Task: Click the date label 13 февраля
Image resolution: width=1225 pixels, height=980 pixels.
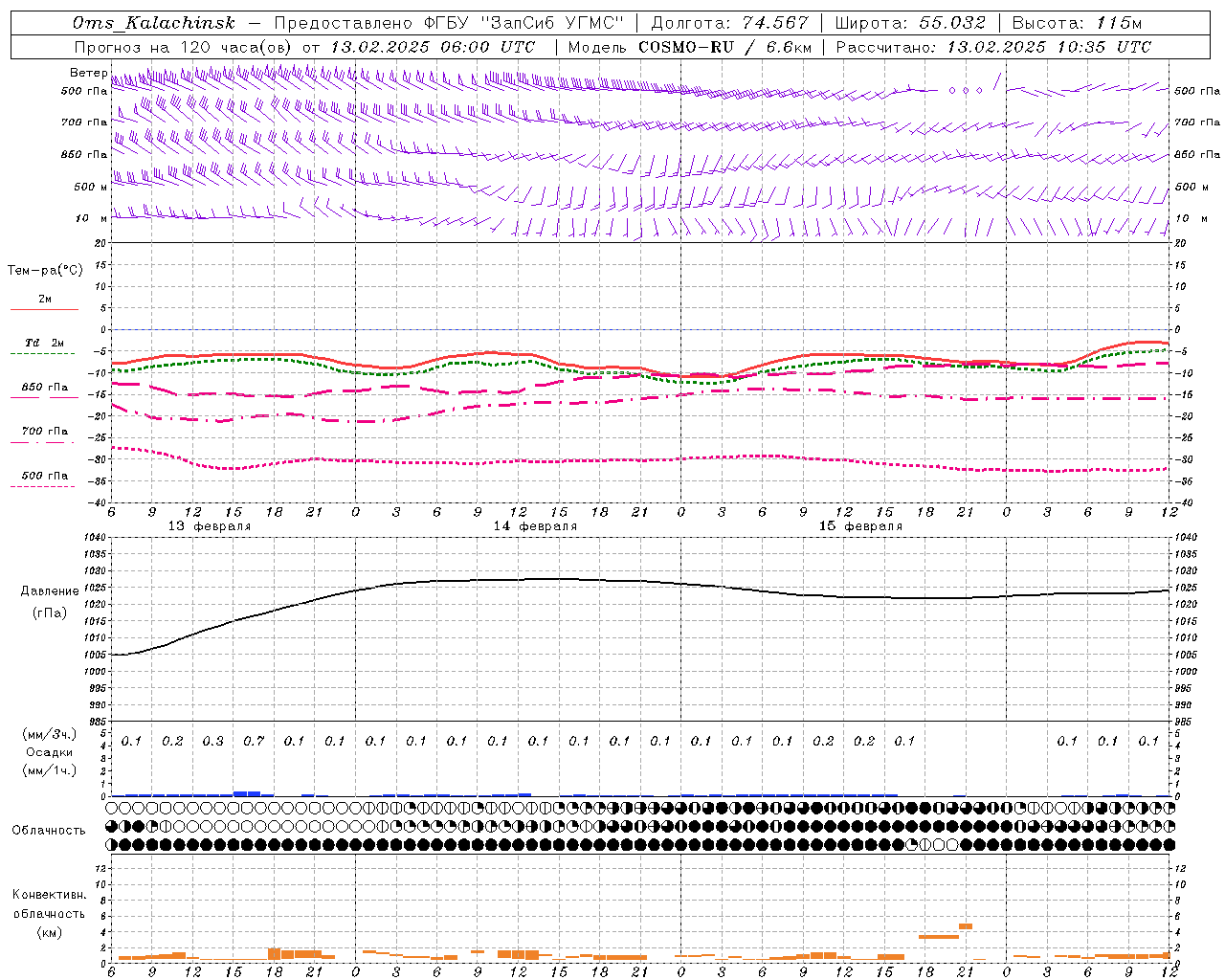Action: click(x=210, y=526)
